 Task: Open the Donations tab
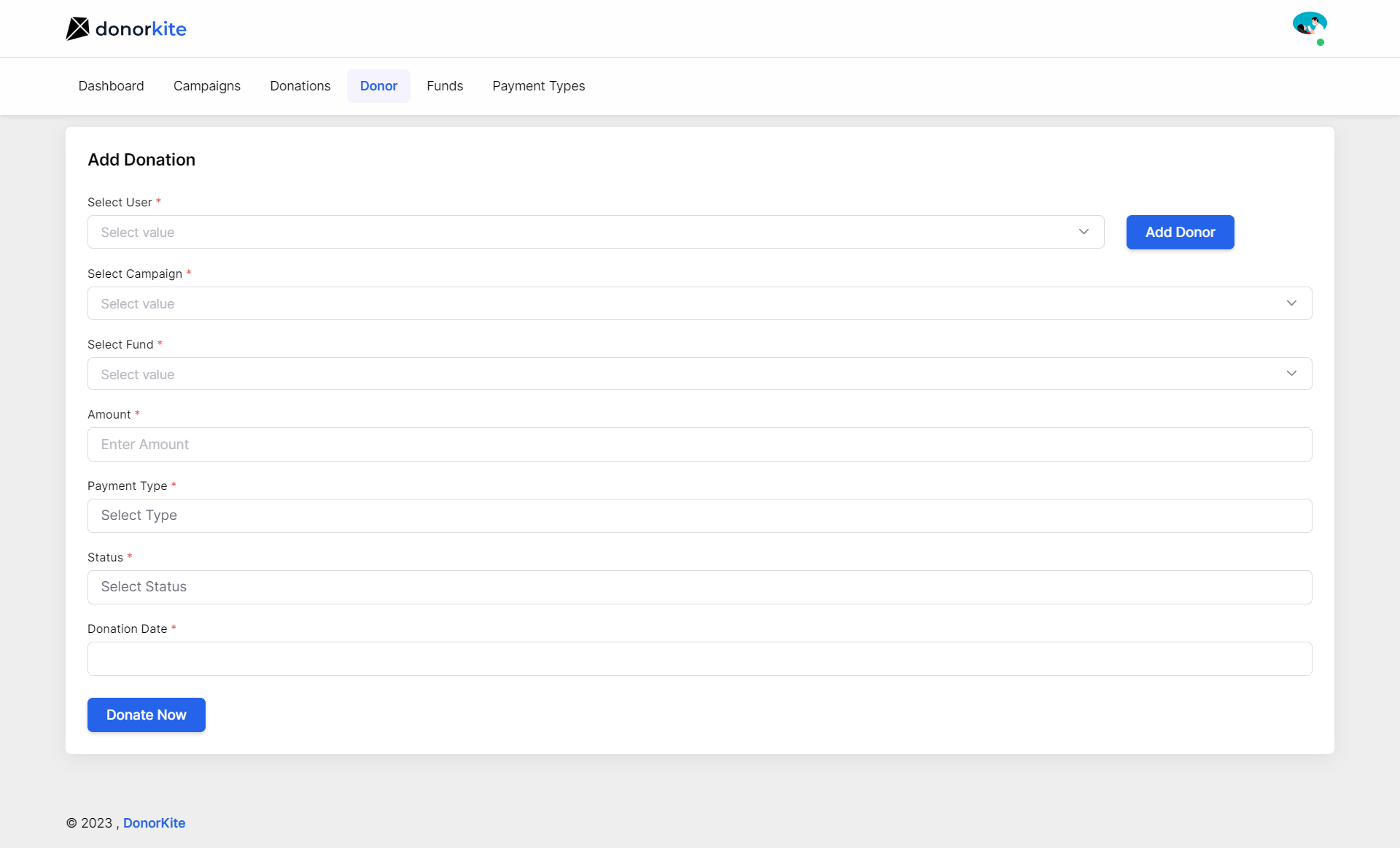coord(300,86)
